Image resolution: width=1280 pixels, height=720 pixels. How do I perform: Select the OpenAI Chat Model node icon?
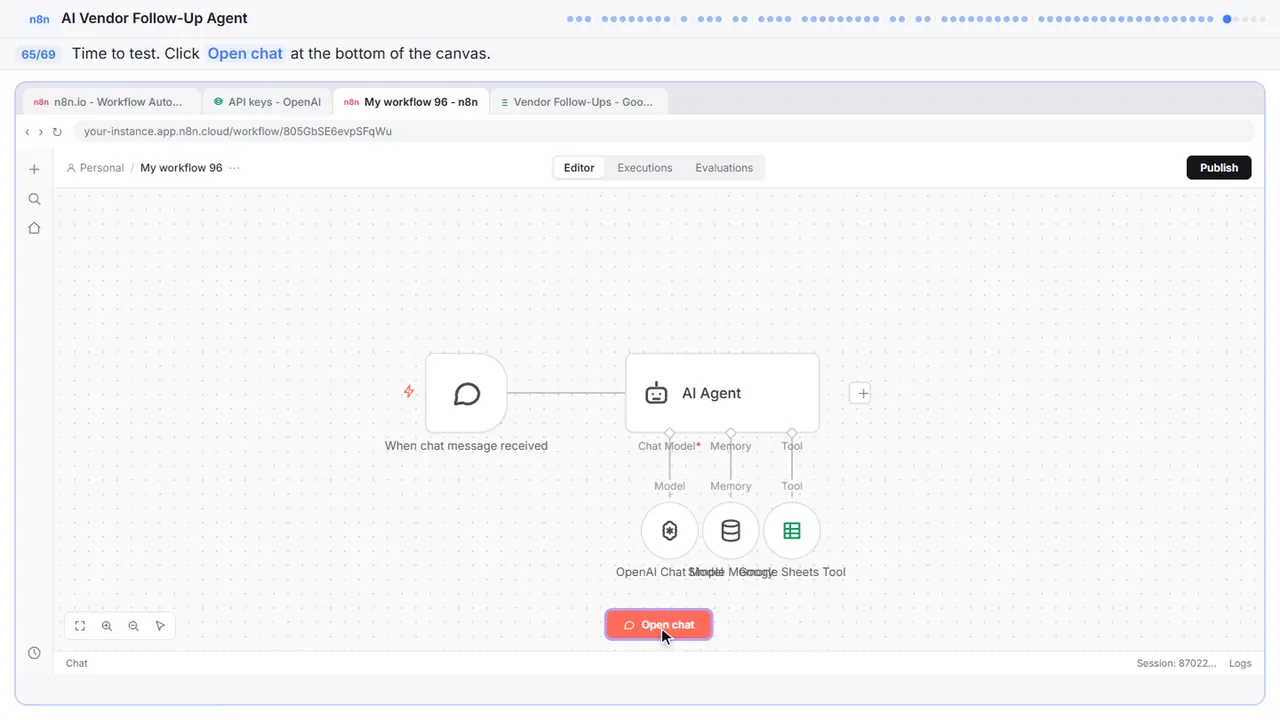[670, 531]
